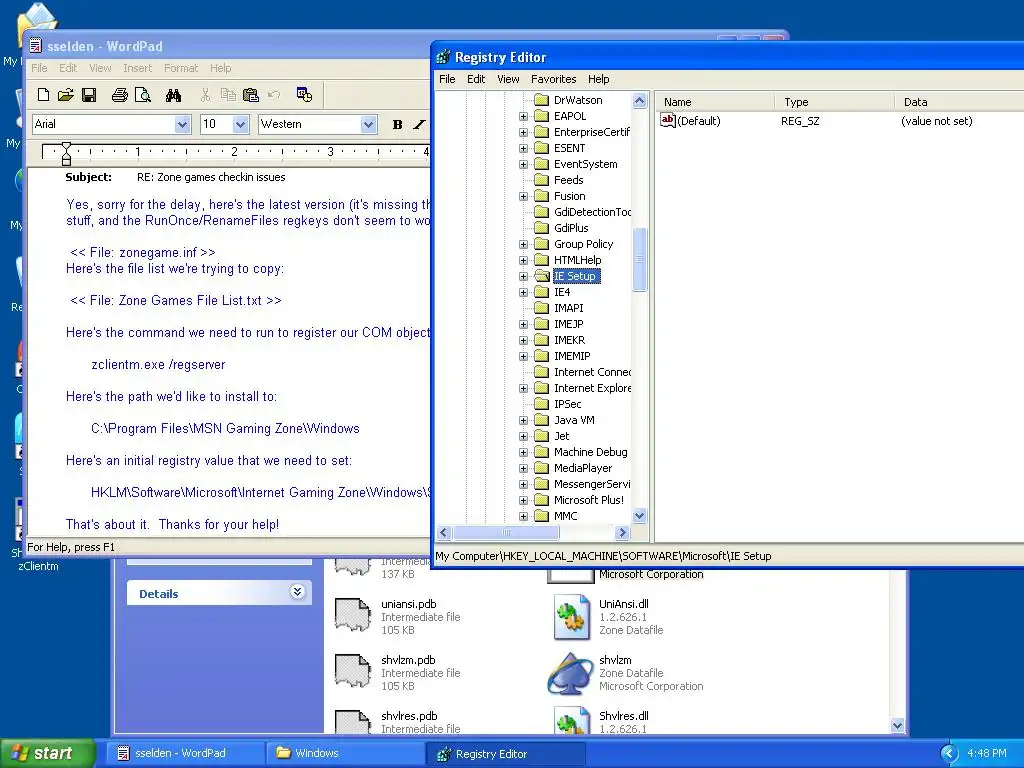Toggle Bold formatting in WordPad
Screen dimensions: 1024x768
point(397,124)
